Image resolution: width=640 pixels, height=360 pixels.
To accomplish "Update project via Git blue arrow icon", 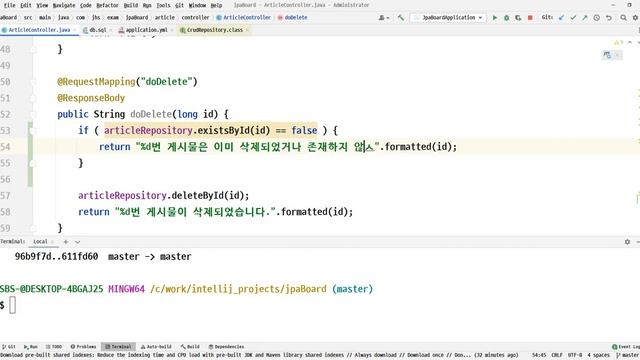I will coord(562,18).
